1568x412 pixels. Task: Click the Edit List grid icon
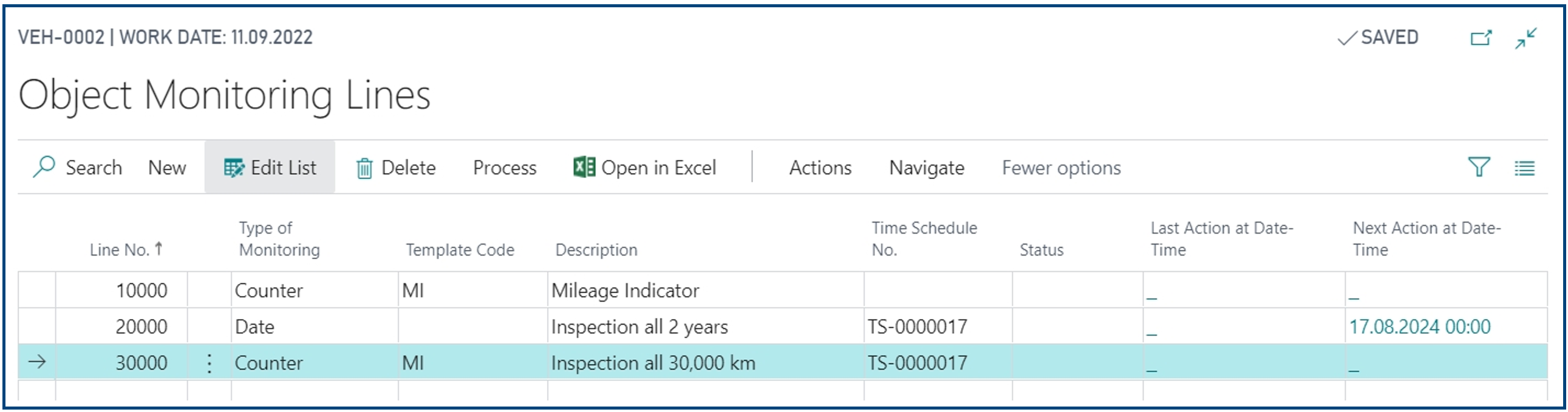pos(234,167)
